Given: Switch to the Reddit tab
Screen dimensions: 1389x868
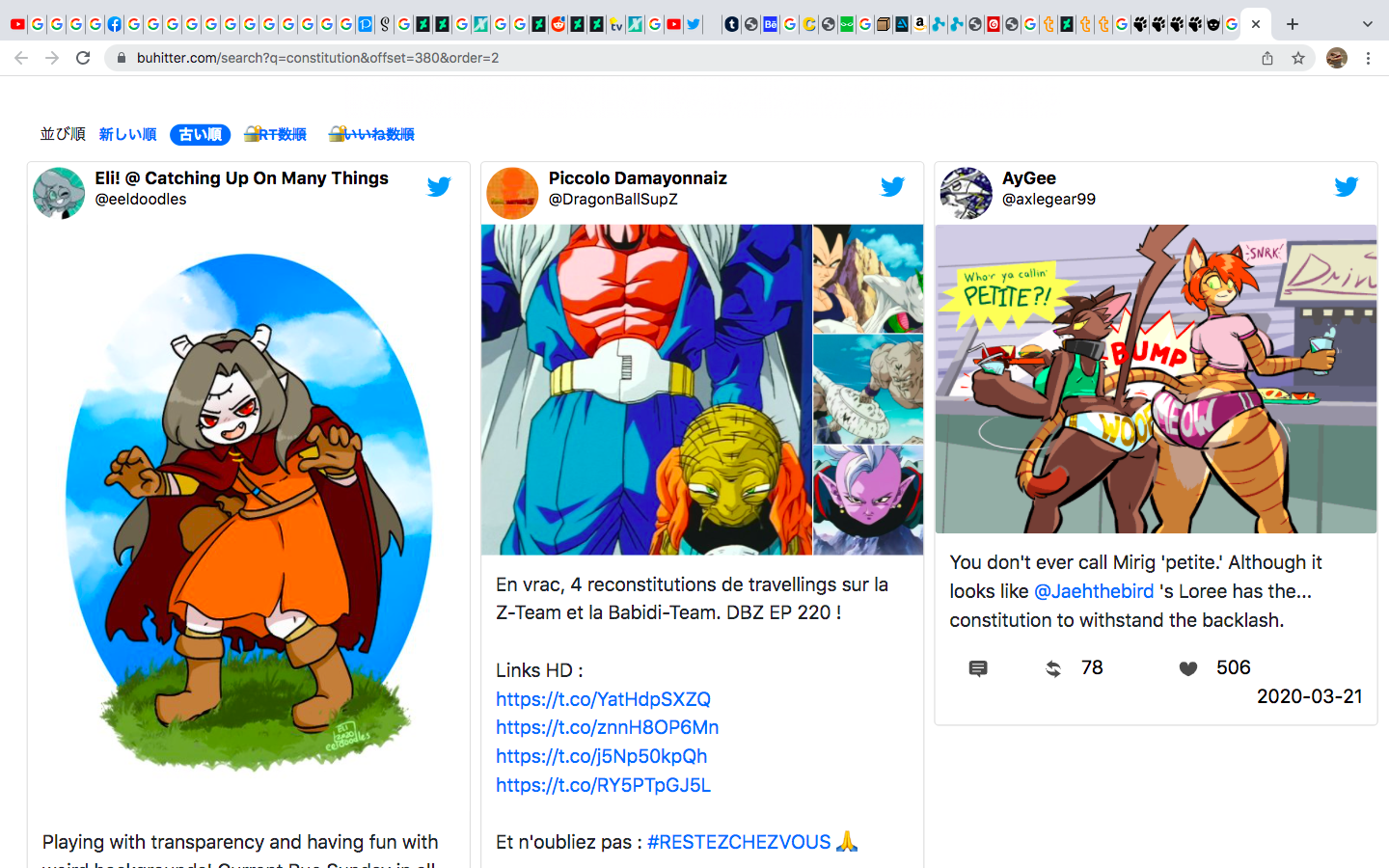Looking at the screenshot, I should pyautogui.click(x=558, y=24).
